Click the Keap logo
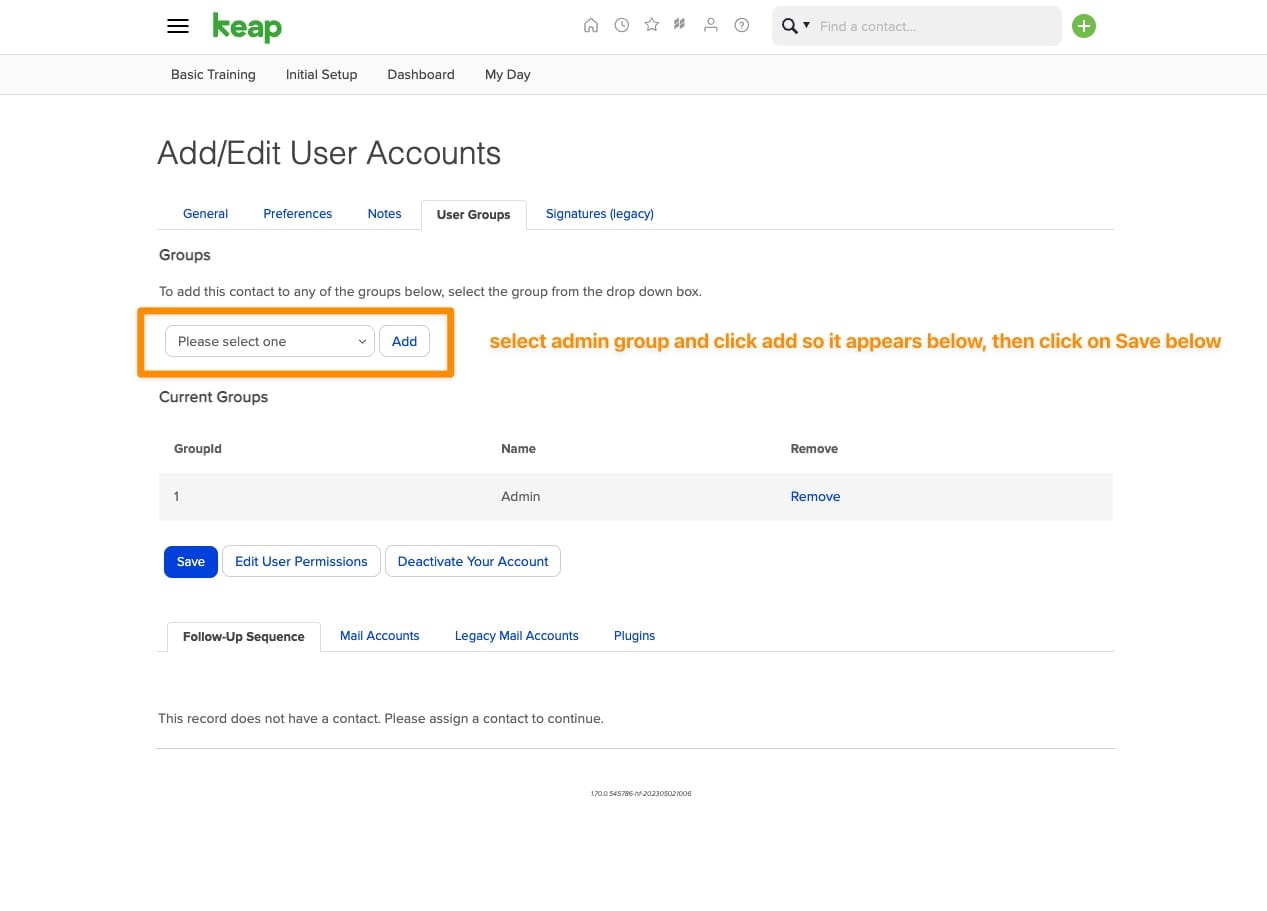Viewport: 1267px width, 911px height. pos(246,27)
